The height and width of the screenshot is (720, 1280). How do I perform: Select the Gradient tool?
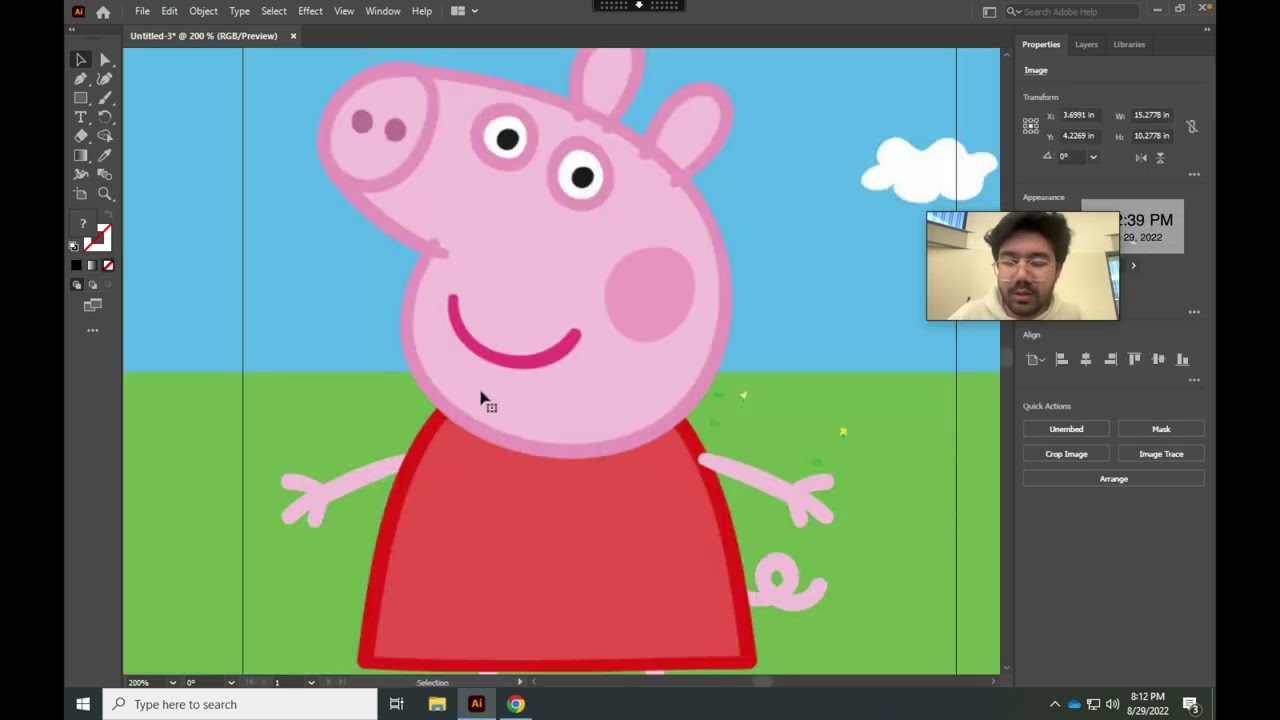coord(81,155)
